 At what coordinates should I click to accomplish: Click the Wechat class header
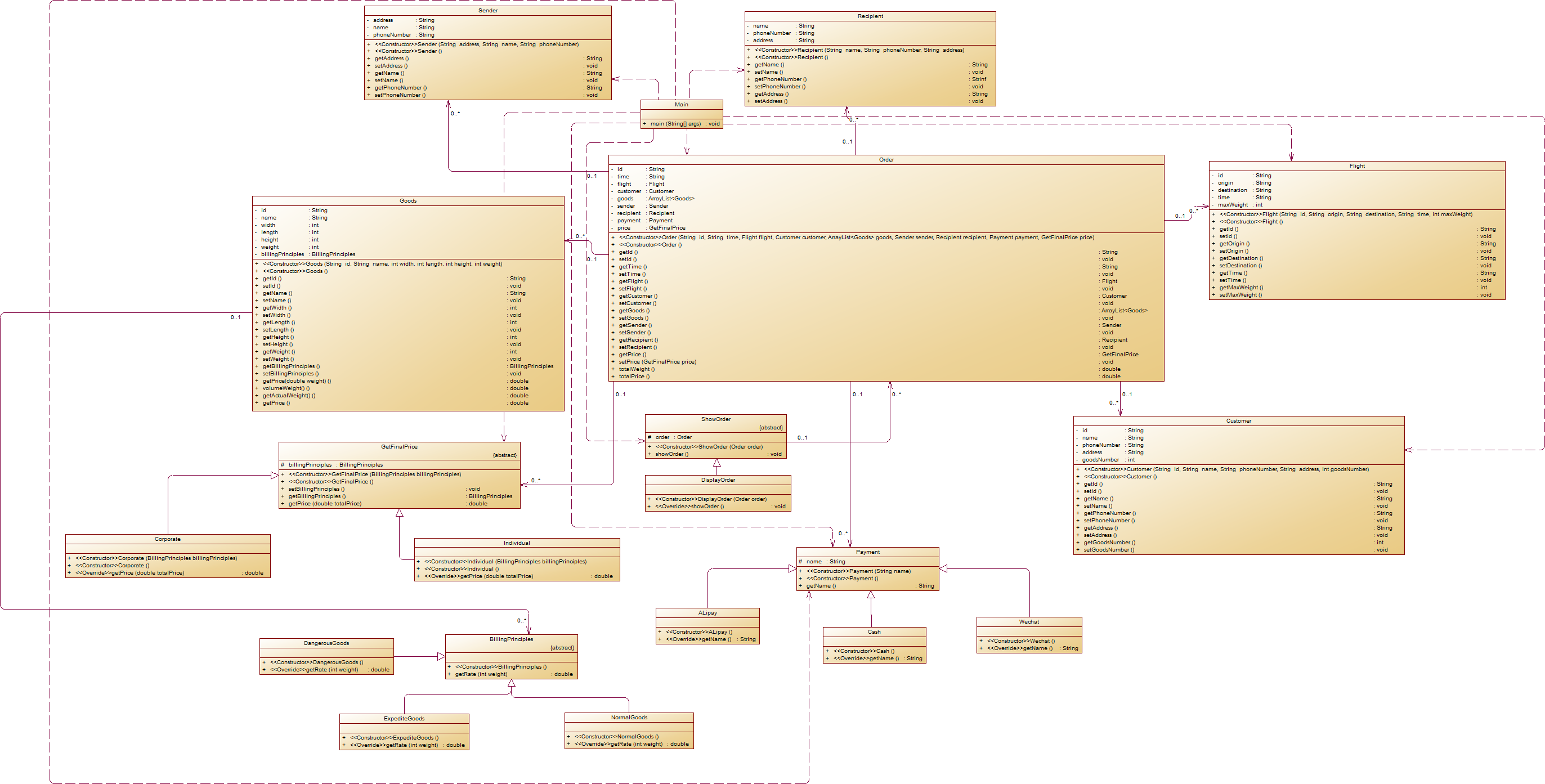point(1029,622)
